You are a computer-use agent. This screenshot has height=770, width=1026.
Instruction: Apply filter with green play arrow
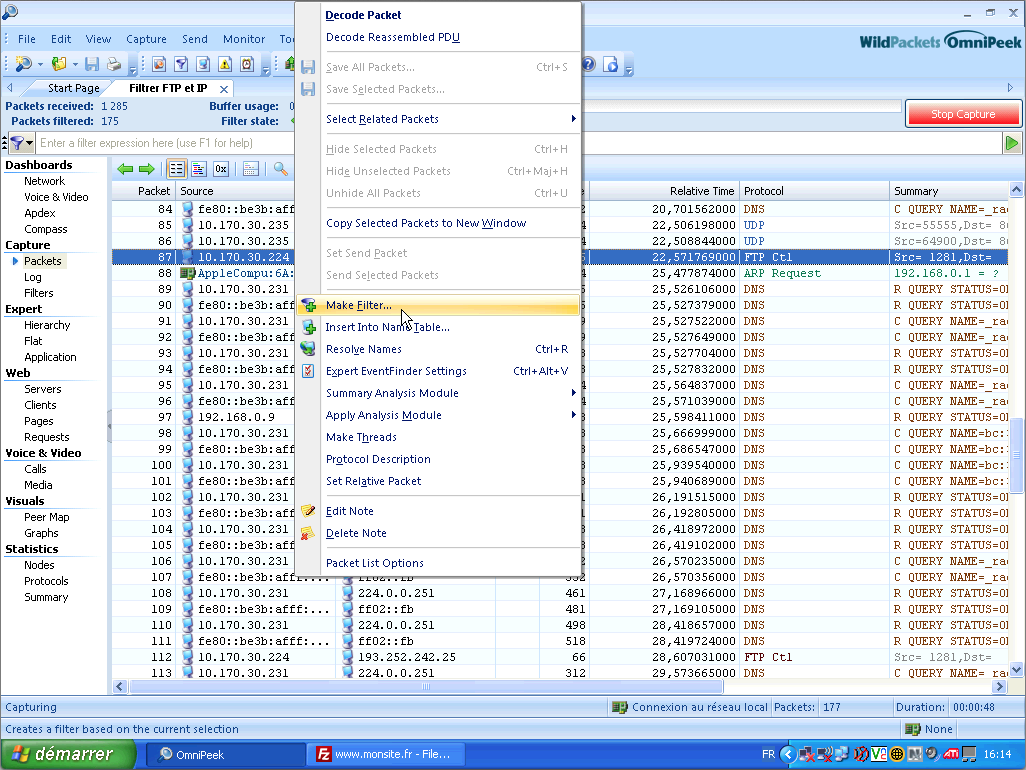[1012, 143]
